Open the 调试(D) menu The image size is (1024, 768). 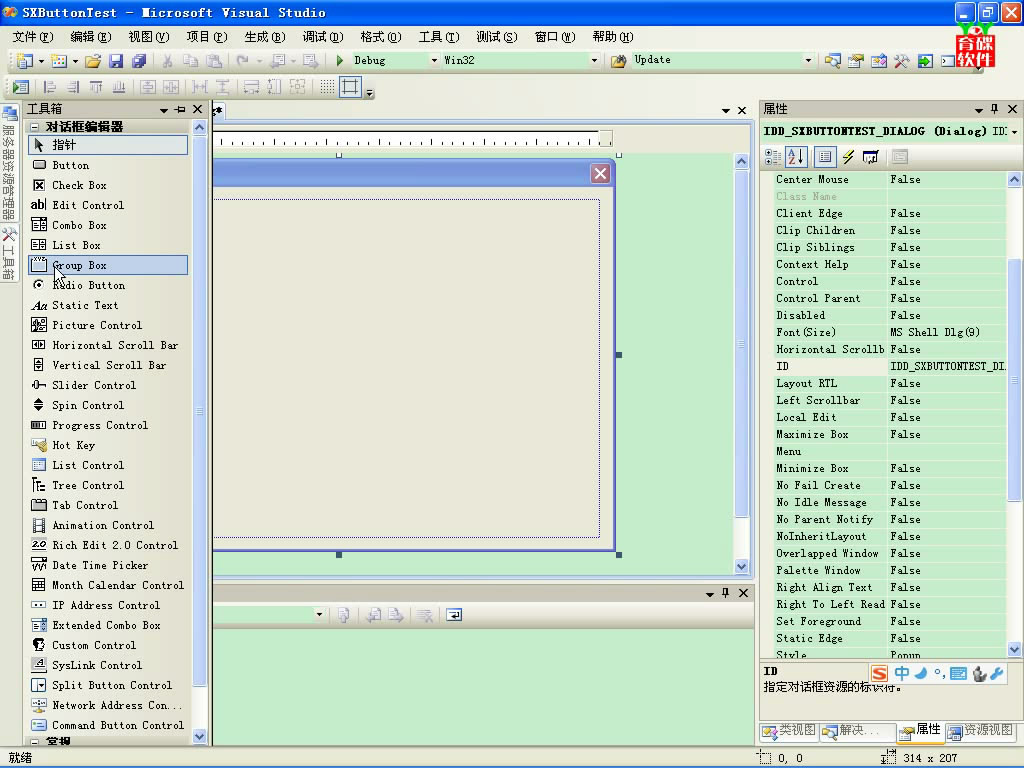(323, 37)
